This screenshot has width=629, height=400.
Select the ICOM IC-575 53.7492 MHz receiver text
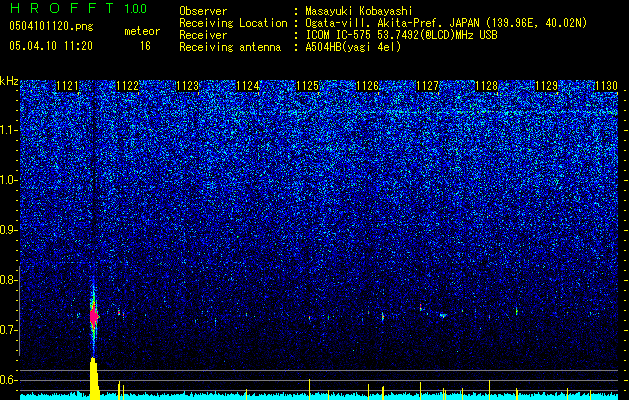coord(401,35)
